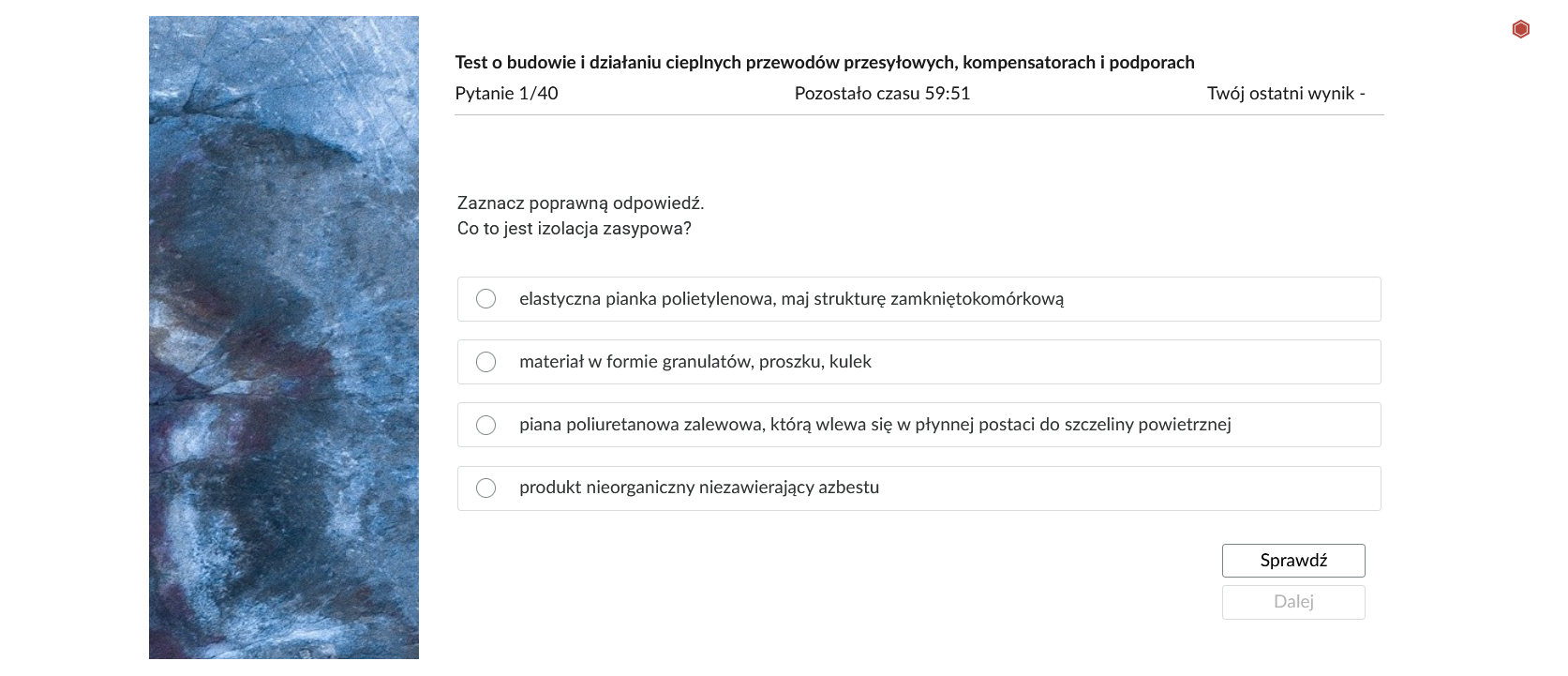Click the Sprawdź button
Screen dimensions: 1568x676
(1293, 560)
